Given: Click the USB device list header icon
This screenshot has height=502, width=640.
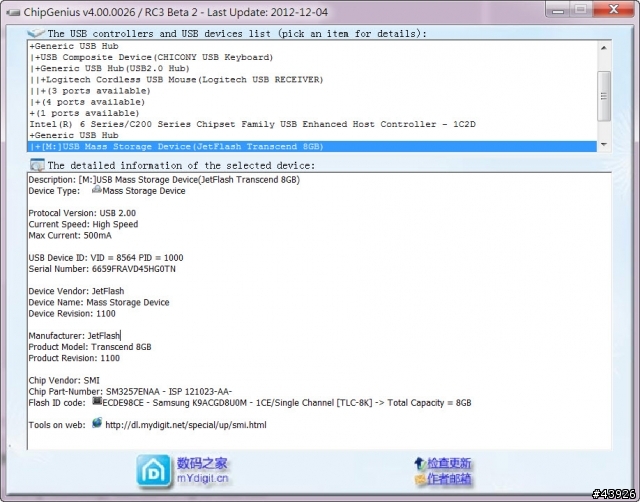Looking at the screenshot, I should [36, 33].
